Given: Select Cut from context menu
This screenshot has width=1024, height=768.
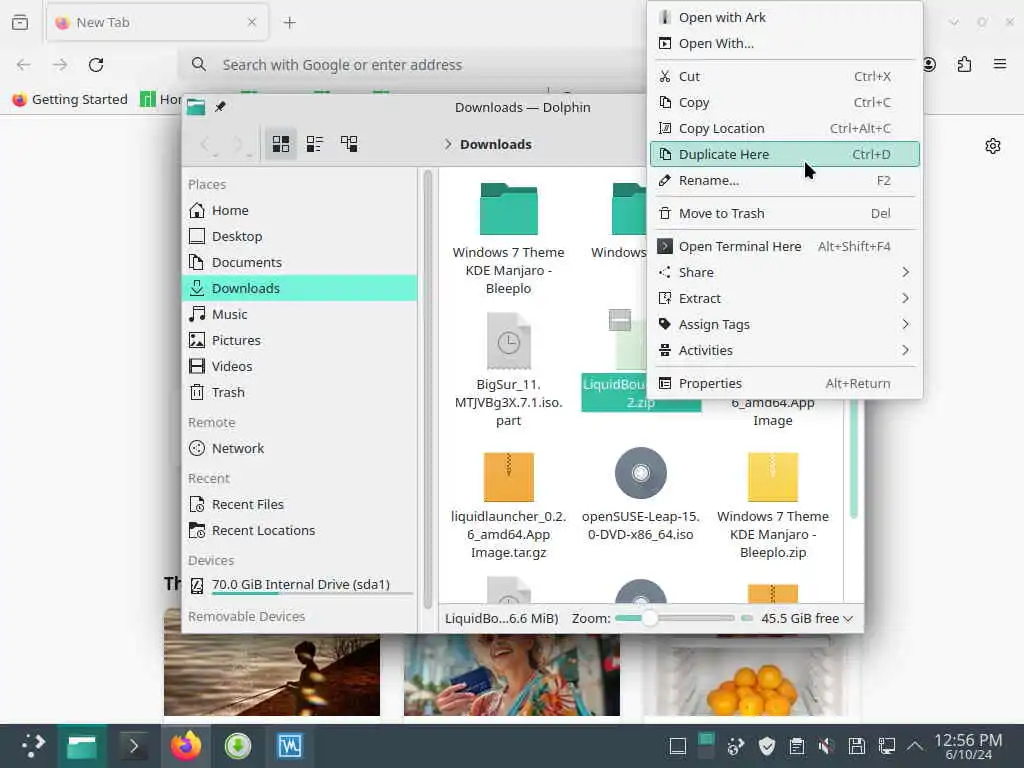Looking at the screenshot, I should 784,76.
